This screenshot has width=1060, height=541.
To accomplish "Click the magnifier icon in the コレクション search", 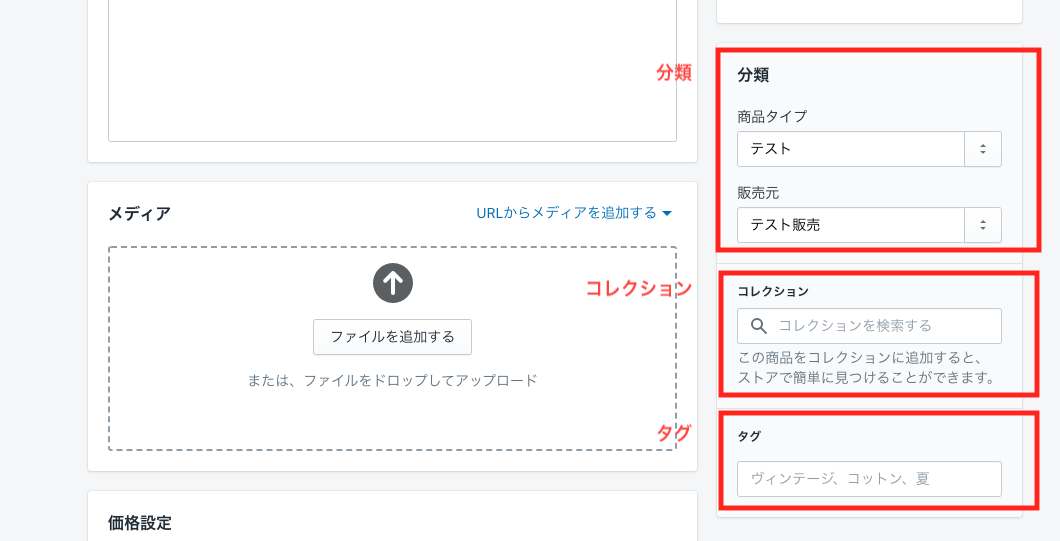I will pyautogui.click(x=759, y=326).
